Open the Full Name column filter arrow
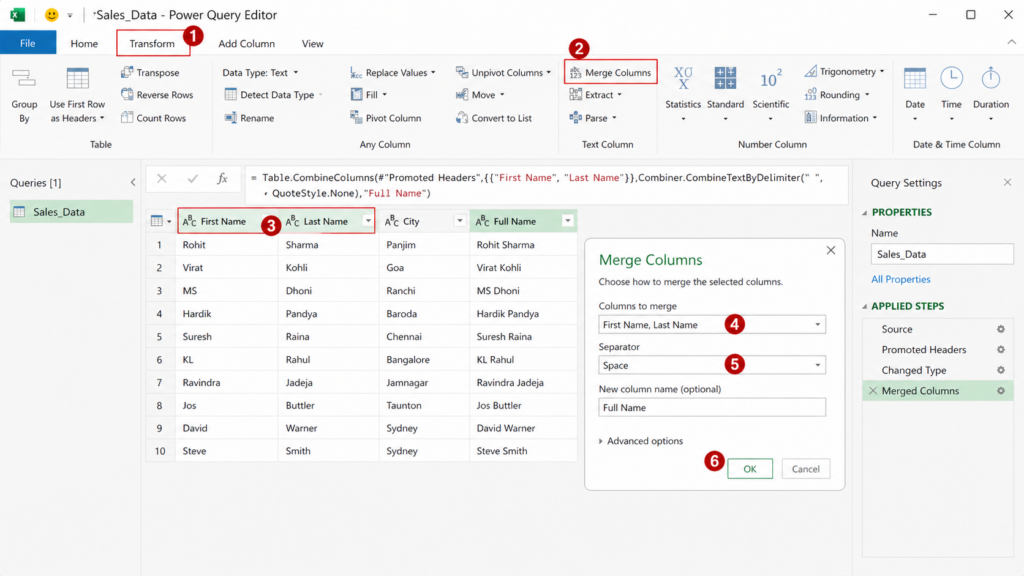The image size is (1024, 576). click(568, 221)
